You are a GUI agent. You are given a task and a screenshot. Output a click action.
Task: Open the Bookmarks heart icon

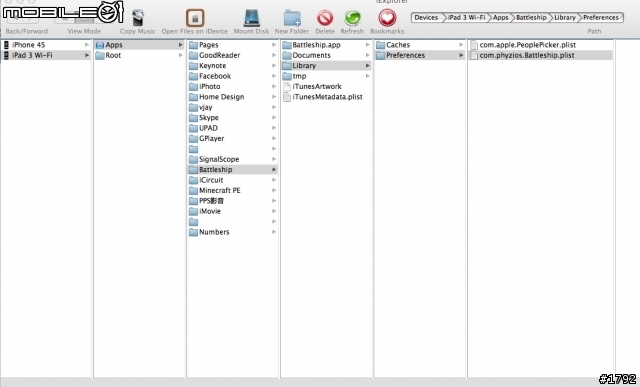coord(387,18)
